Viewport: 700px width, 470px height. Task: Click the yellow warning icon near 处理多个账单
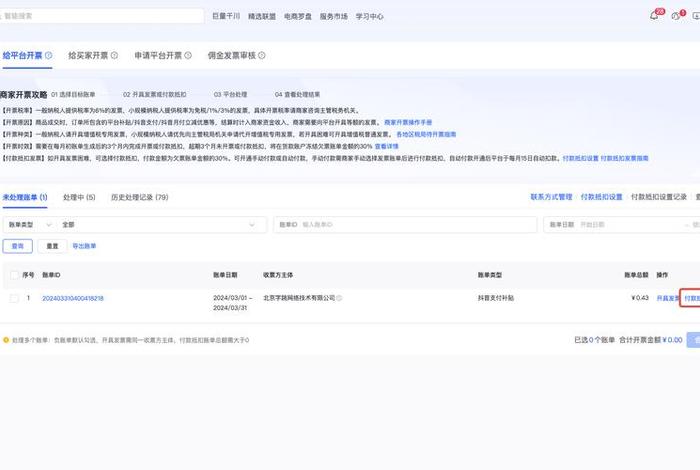[6, 340]
